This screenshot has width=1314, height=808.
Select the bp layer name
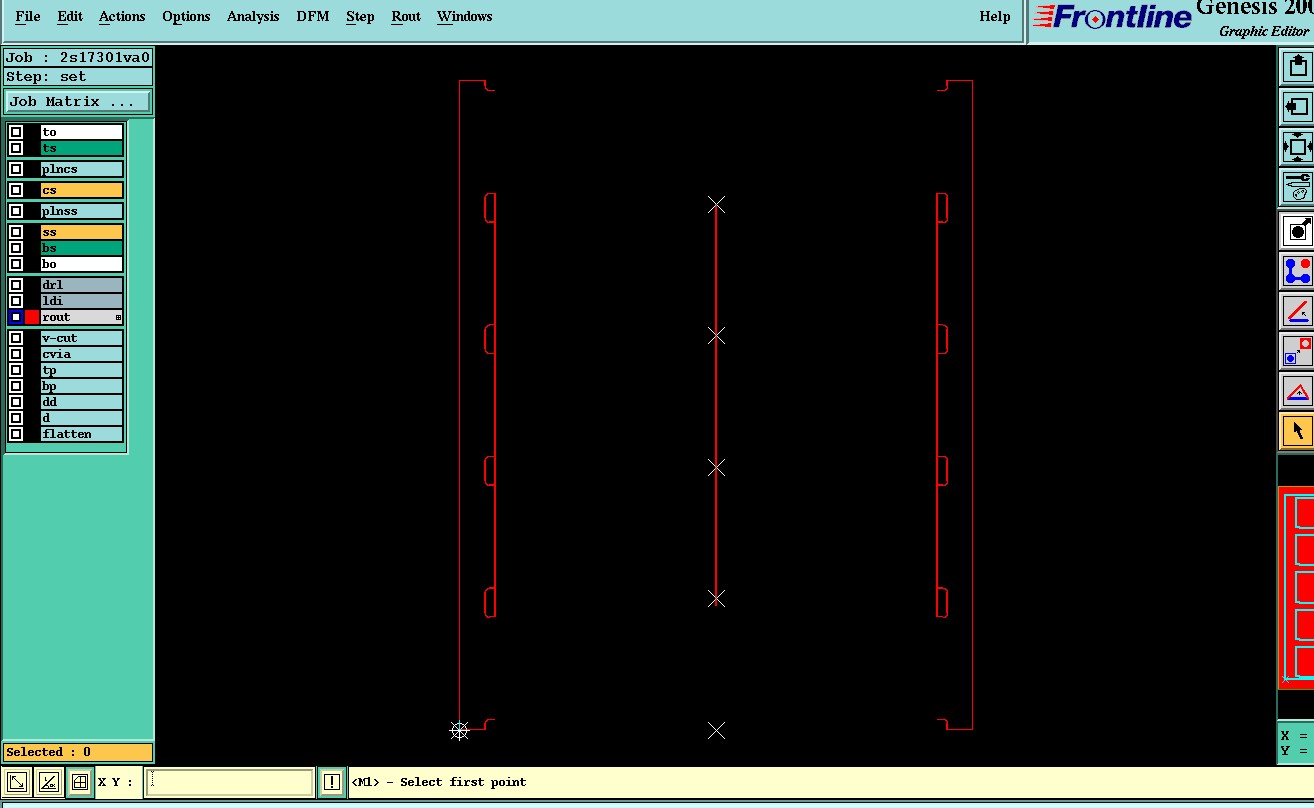pyautogui.click(x=82, y=386)
